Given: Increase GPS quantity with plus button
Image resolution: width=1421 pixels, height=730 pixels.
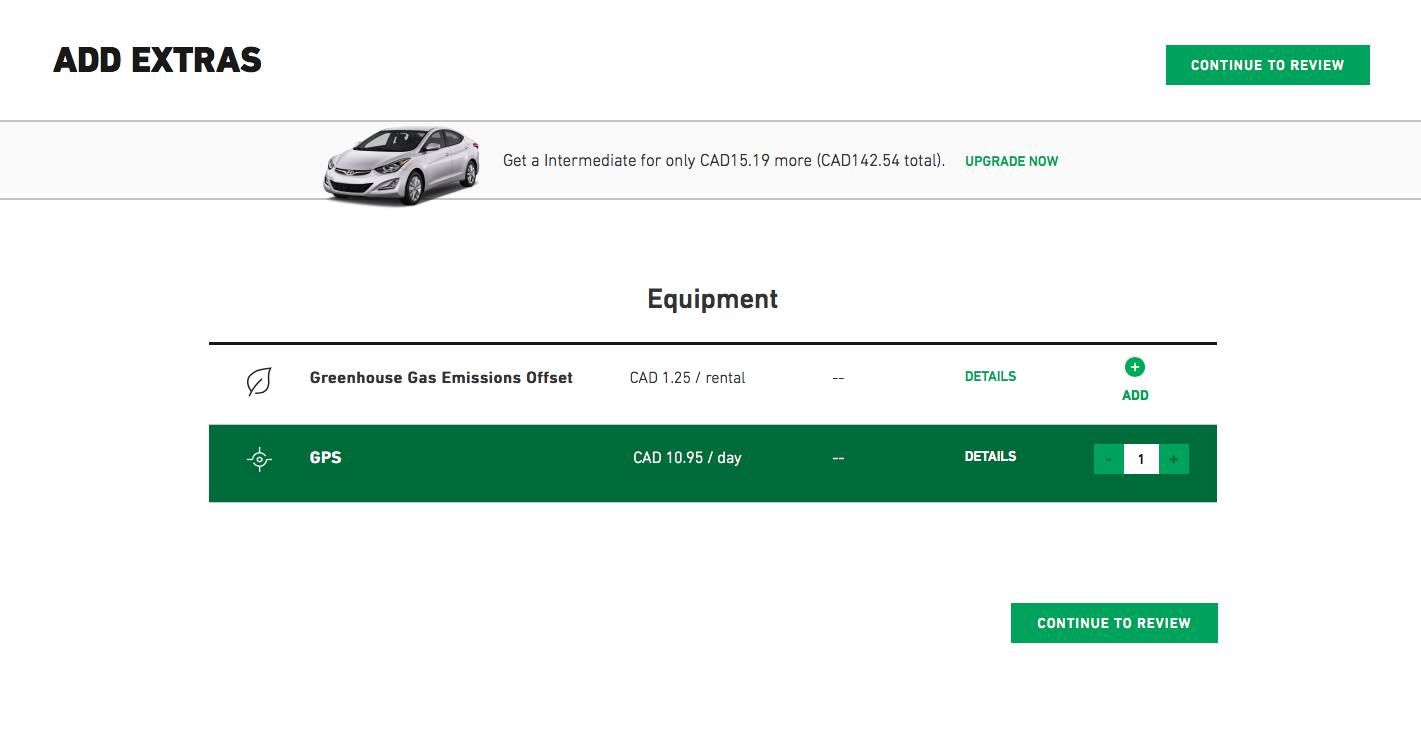Looking at the screenshot, I should pyautogui.click(x=1174, y=459).
